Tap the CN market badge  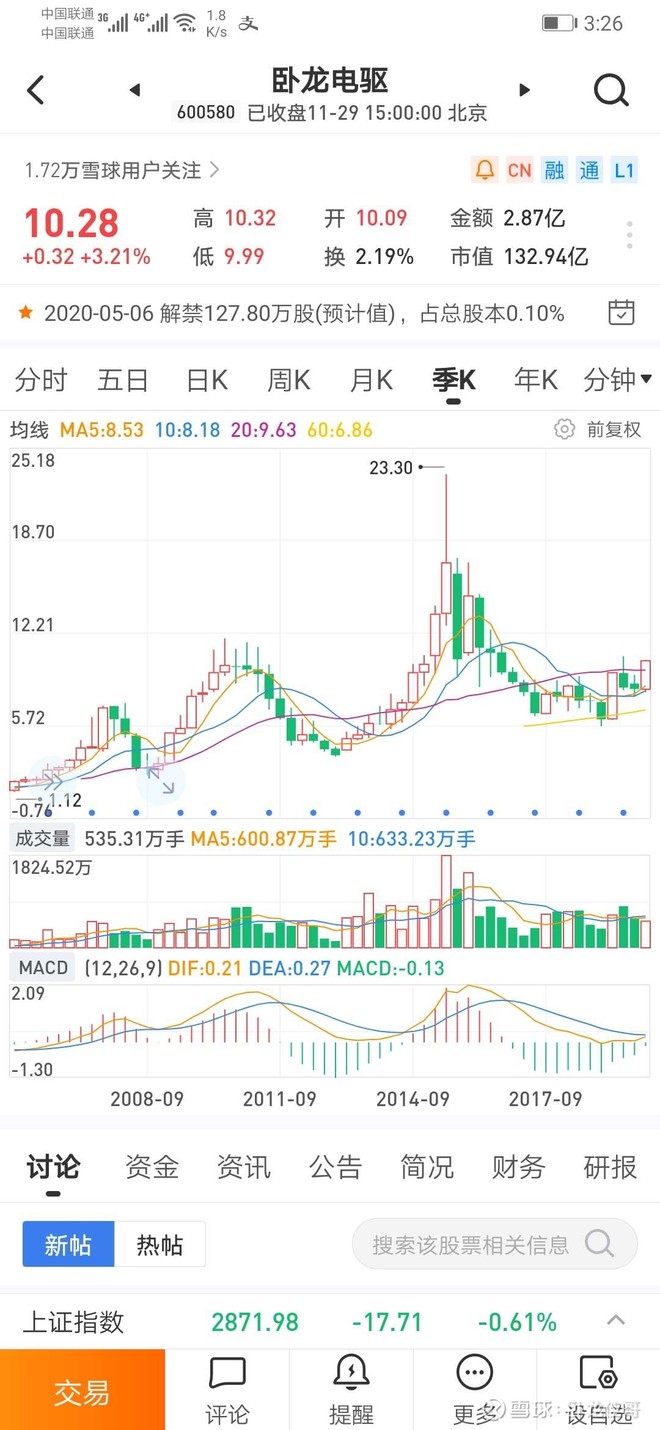(x=519, y=170)
